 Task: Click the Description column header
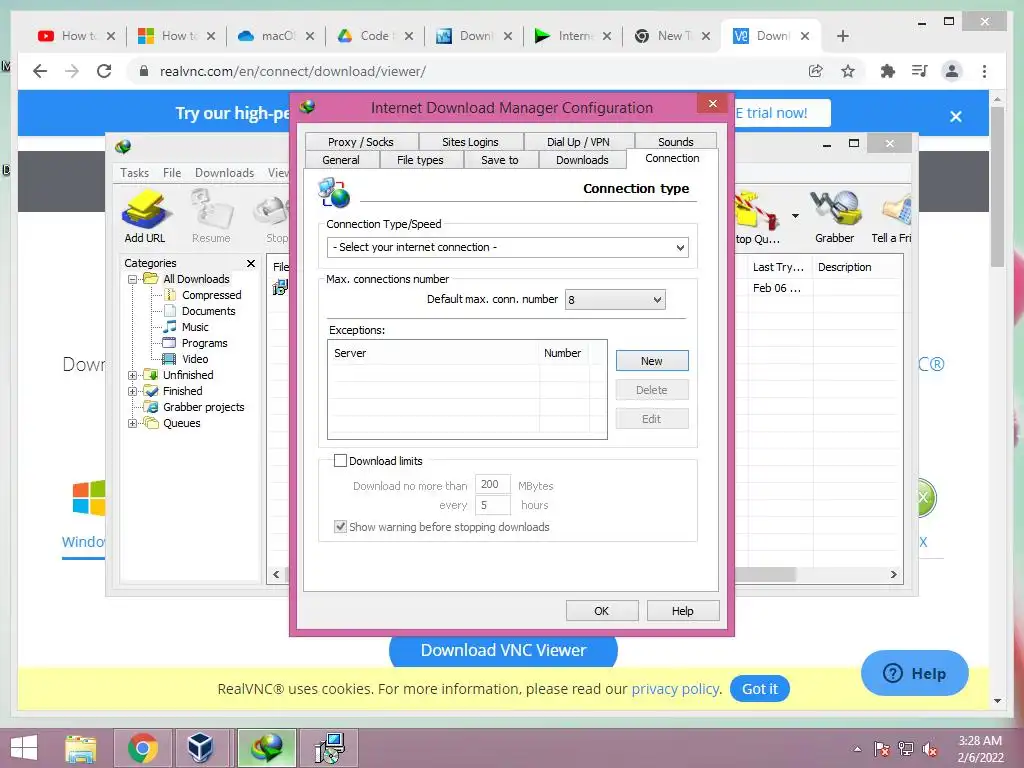856,267
